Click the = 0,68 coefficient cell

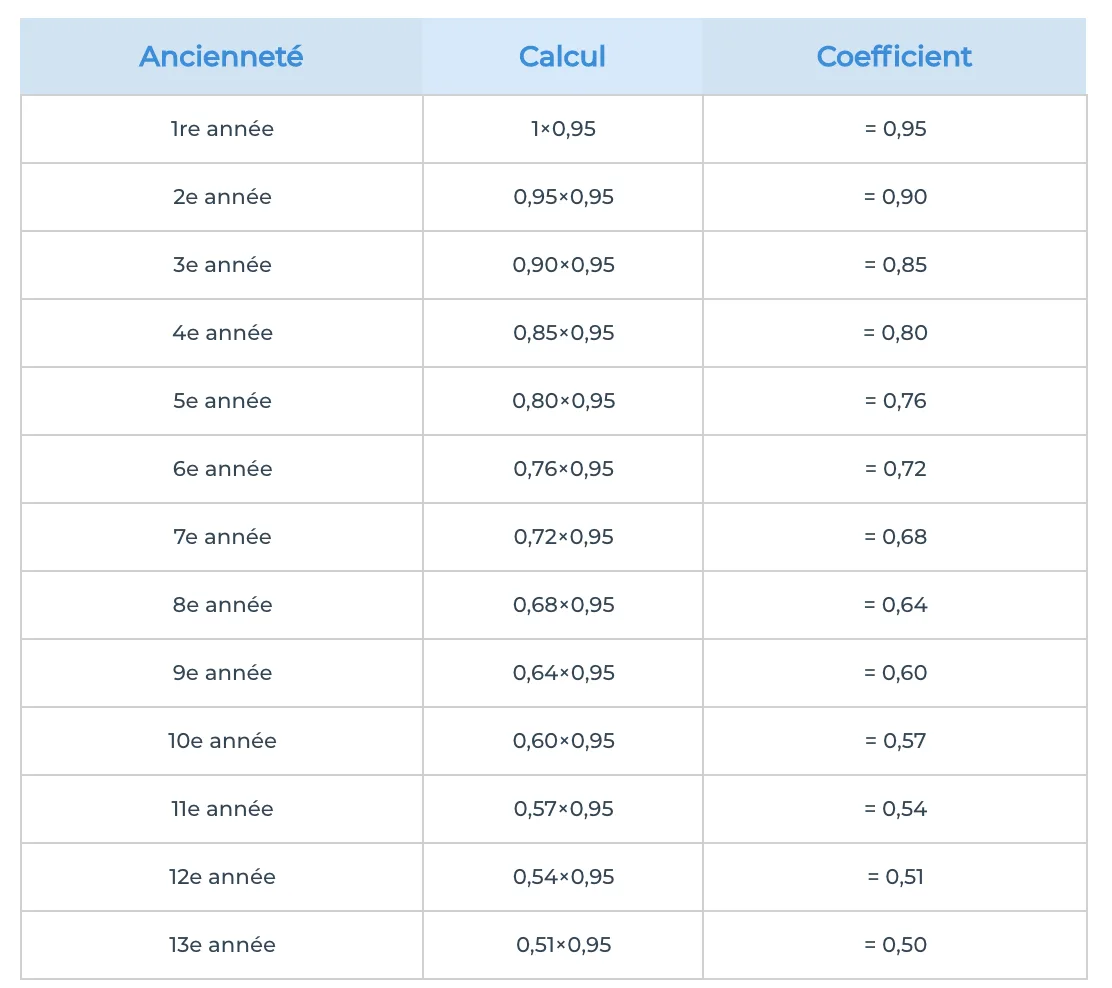tap(895, 537)
